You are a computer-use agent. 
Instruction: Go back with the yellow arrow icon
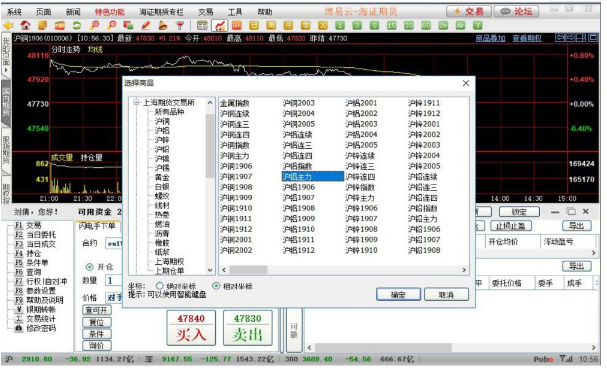point(8,26)
